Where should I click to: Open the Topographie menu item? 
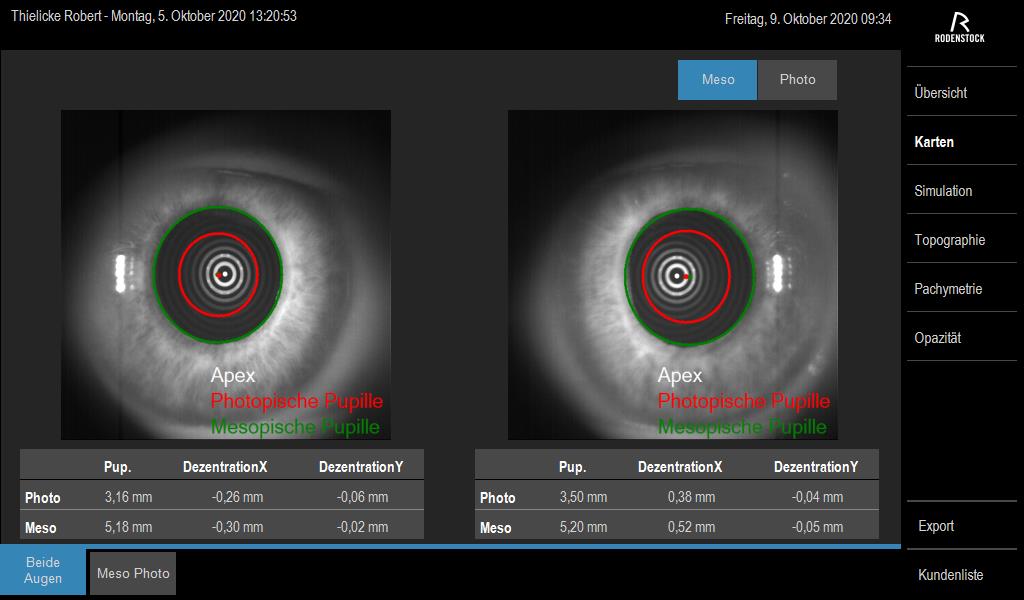click(x=949, y=240)
